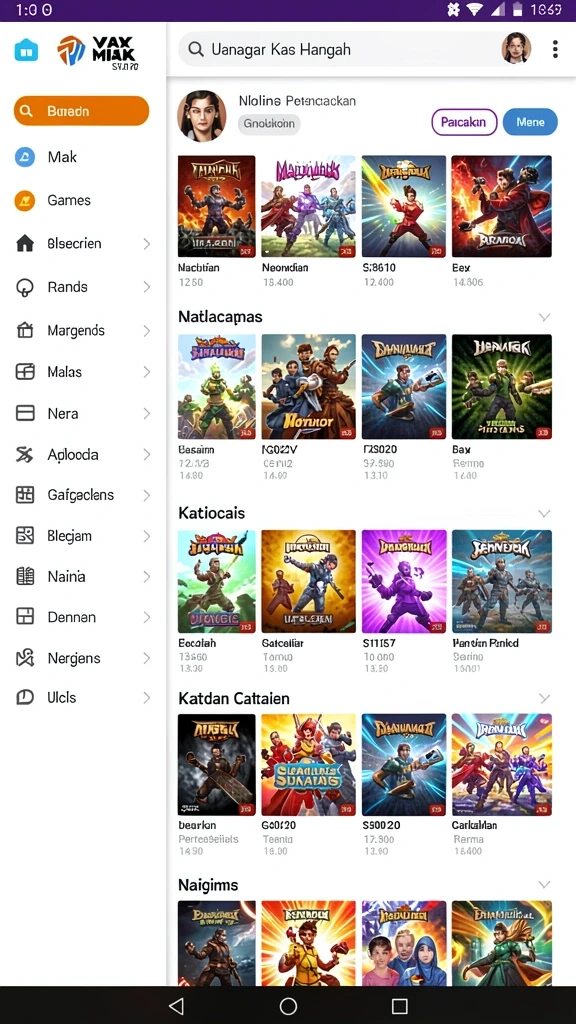Click the Naigims section heading
The image size is (576, 1024).
[208, 885]
